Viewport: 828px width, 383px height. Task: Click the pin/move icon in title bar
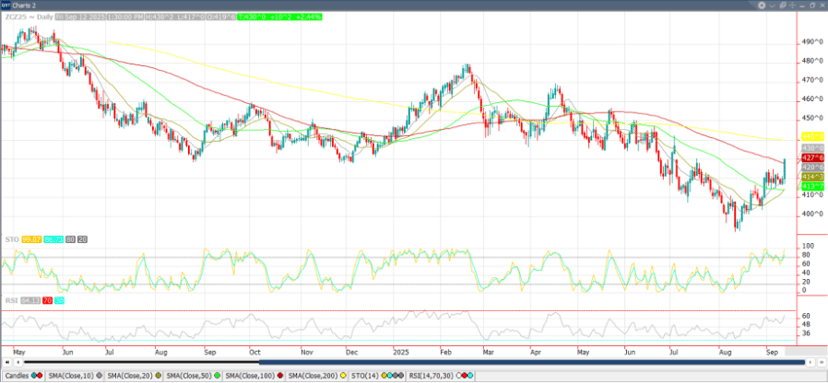click(x=792, y=5)
